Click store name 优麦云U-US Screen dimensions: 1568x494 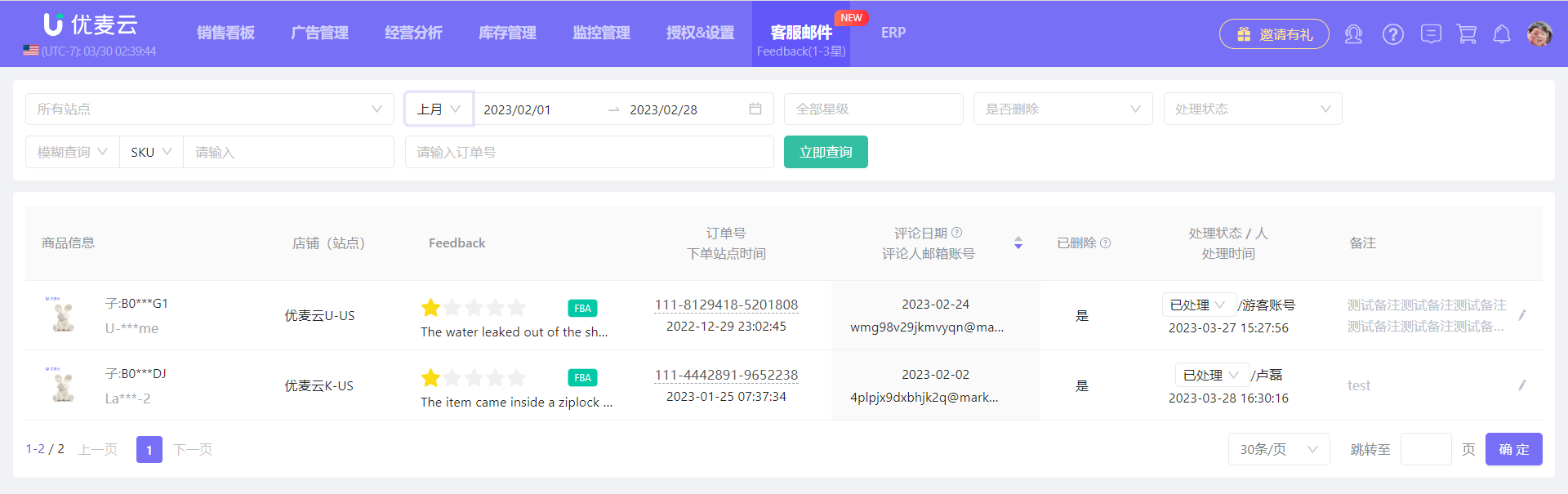[x=319, y=315]
